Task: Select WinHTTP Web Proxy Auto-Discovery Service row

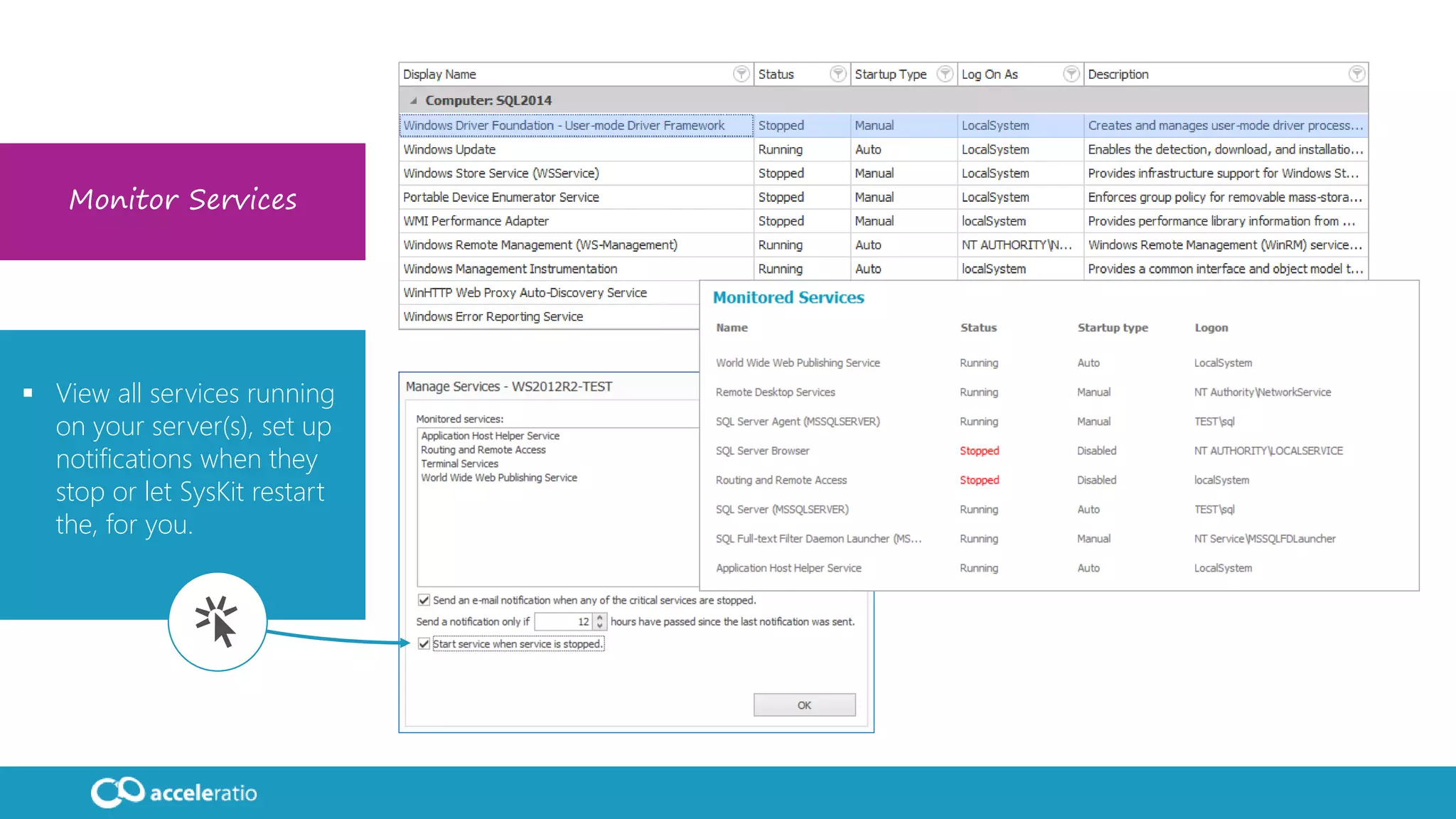Action: click(550, 293)
